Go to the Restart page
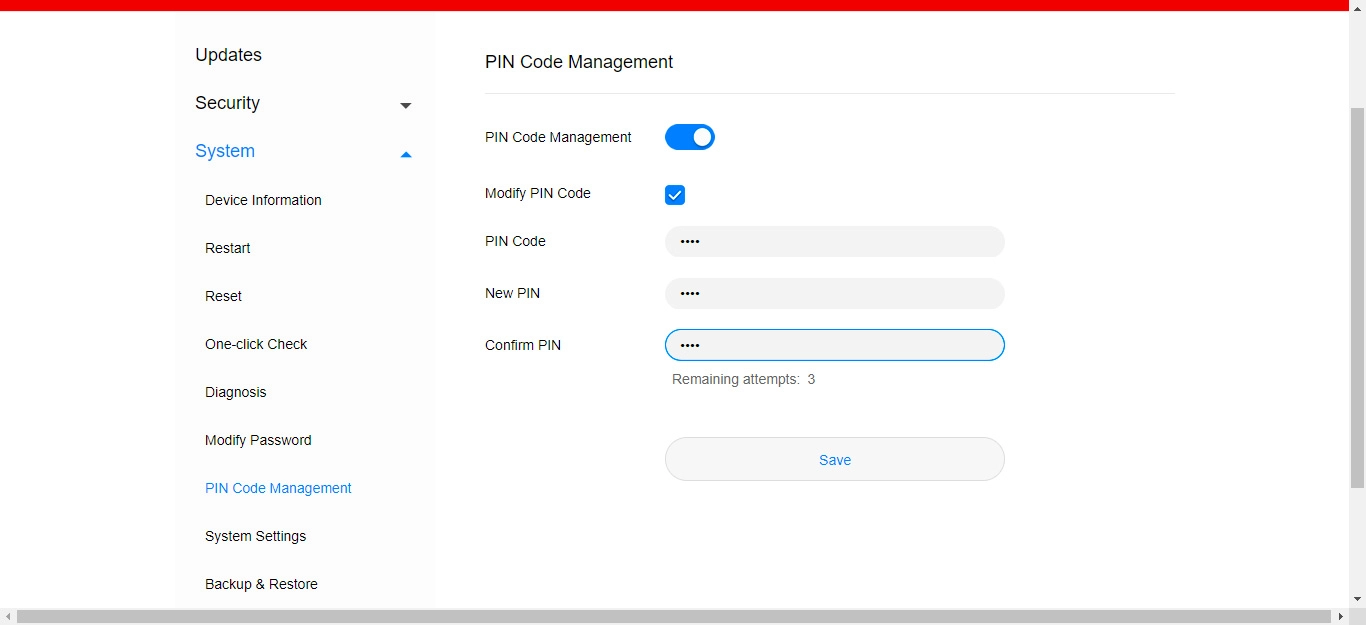 (227, 248)
